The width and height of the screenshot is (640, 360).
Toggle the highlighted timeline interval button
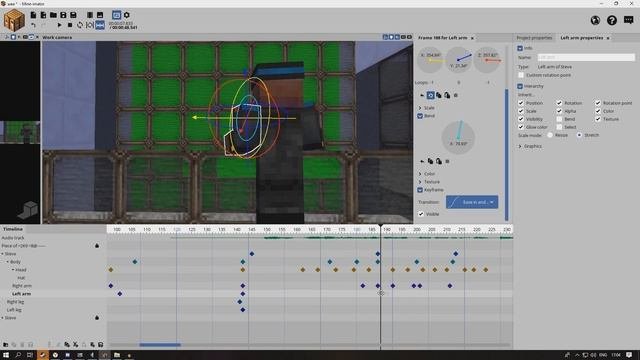(100, 25)
